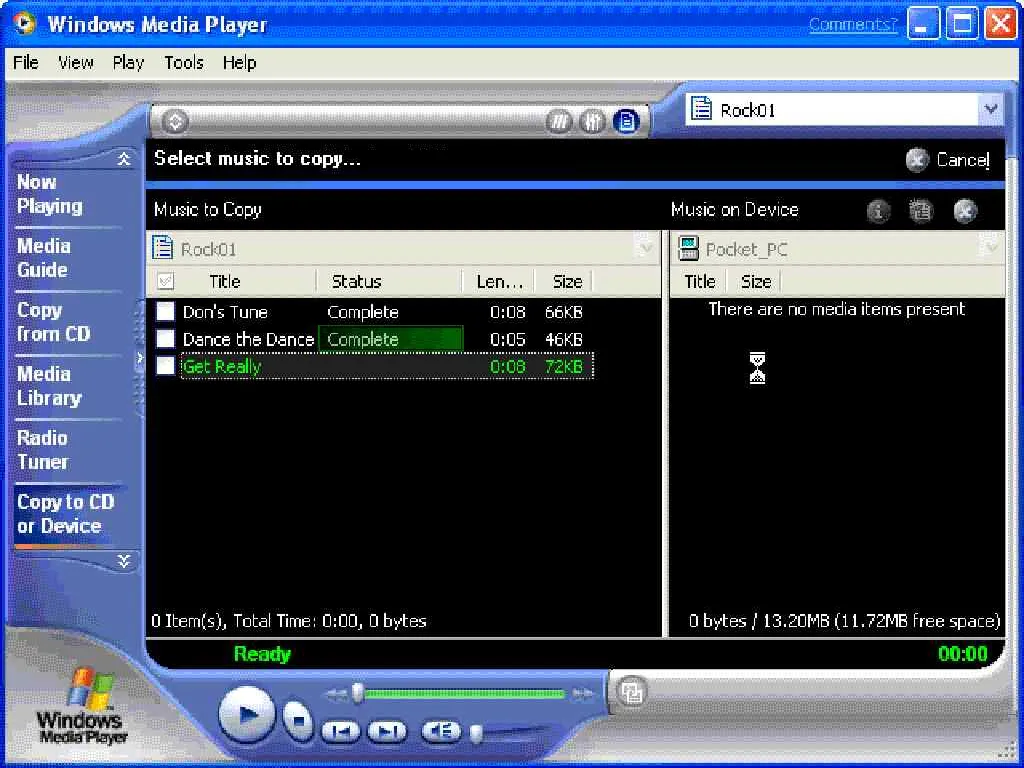The image size is (1024, 768).
Task: Check the Get Really checkbox
Action: pos(165,366)
